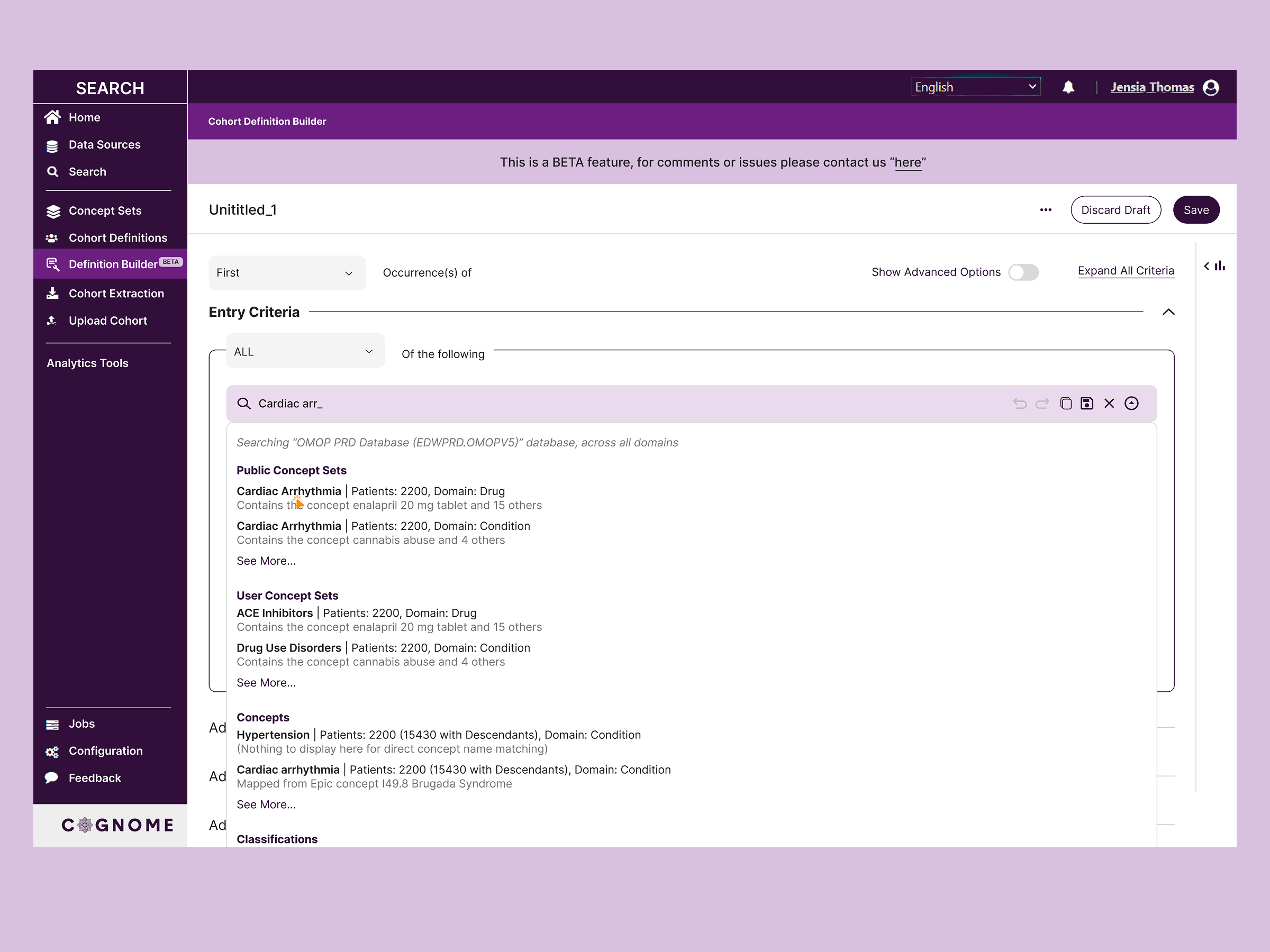Image resolution: width=1270 pixels, height=952 pixels.
Task: Open the First occurrence dropdown
Action: tap(286, 272)
